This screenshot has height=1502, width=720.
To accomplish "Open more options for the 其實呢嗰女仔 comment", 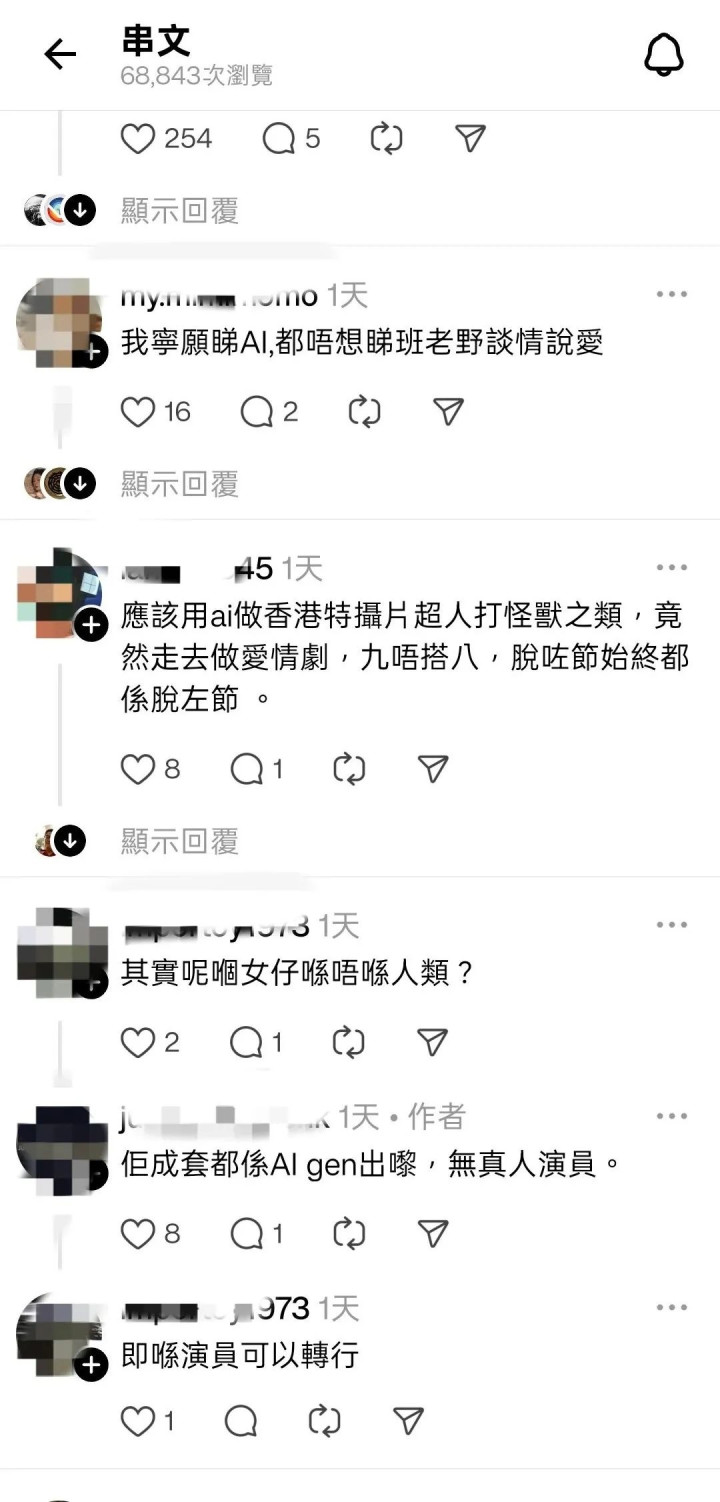I will tap(672, 924).
